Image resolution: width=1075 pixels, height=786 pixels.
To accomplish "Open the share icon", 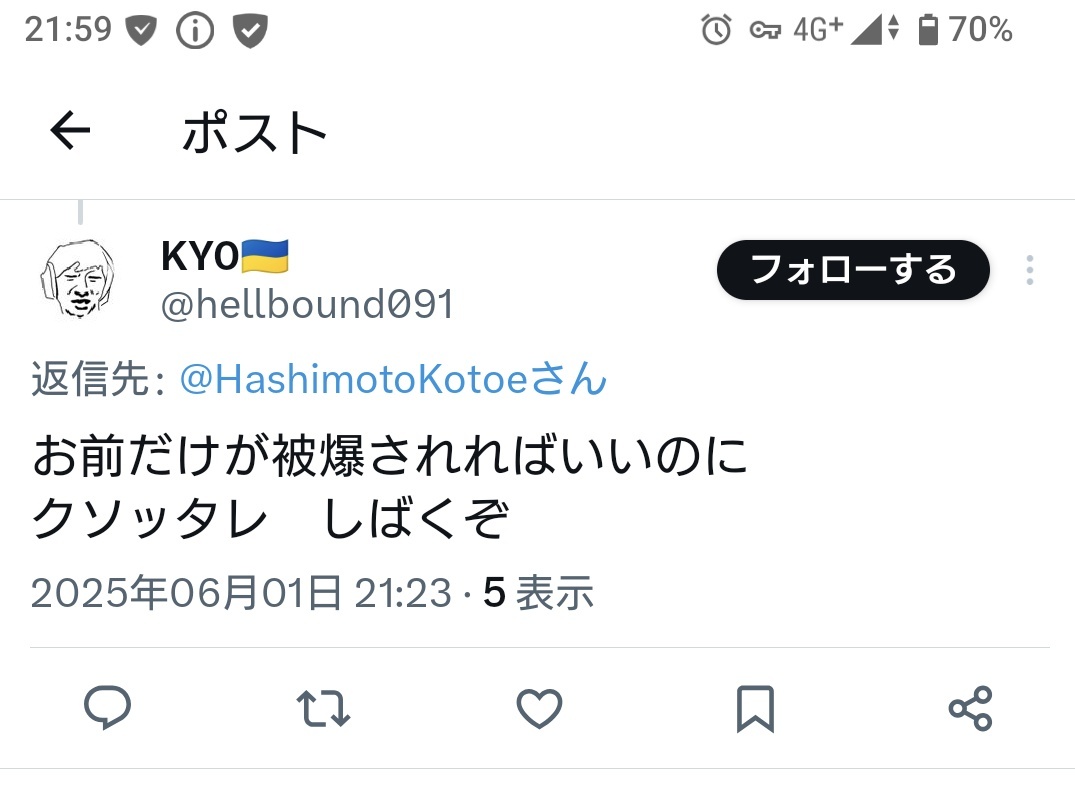I will click(x=971, y=708).
